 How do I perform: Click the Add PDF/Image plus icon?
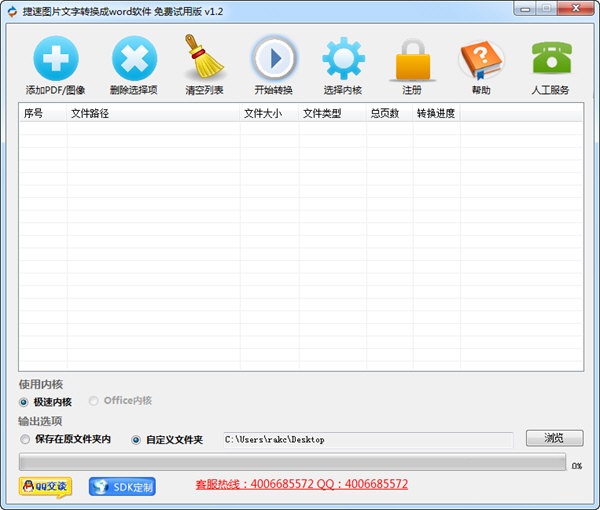(56, 58)
